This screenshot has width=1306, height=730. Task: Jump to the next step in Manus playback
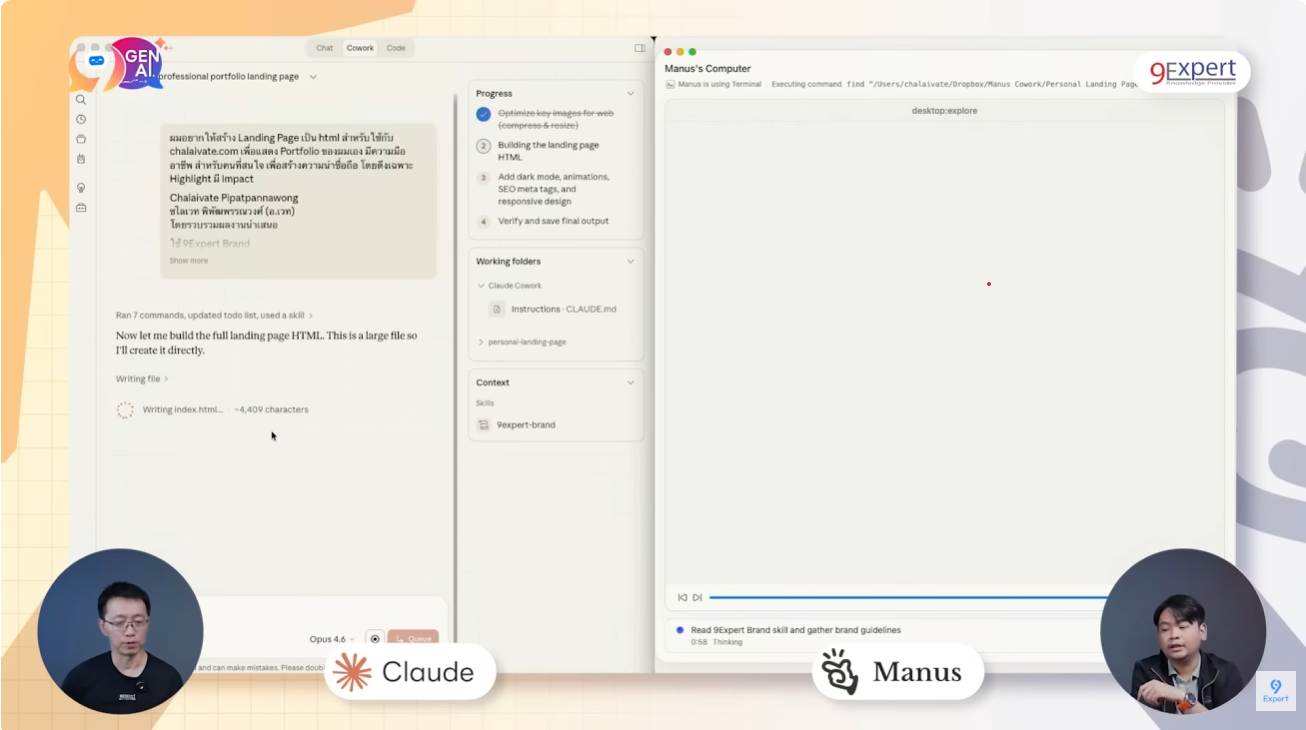pos(697,598)
